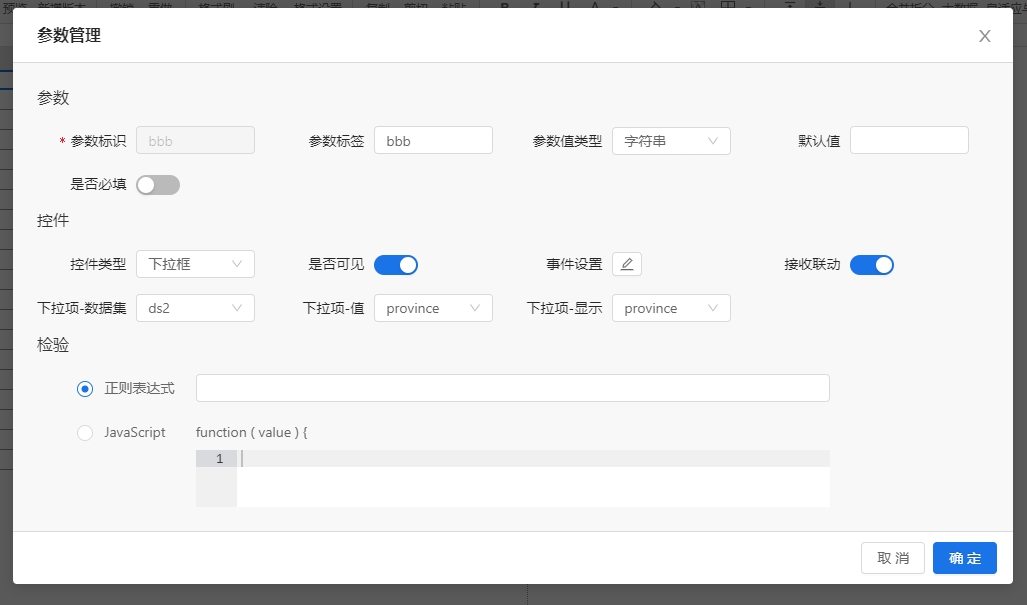
Task: Click the 默认值 input field
Action: (909, 140)
